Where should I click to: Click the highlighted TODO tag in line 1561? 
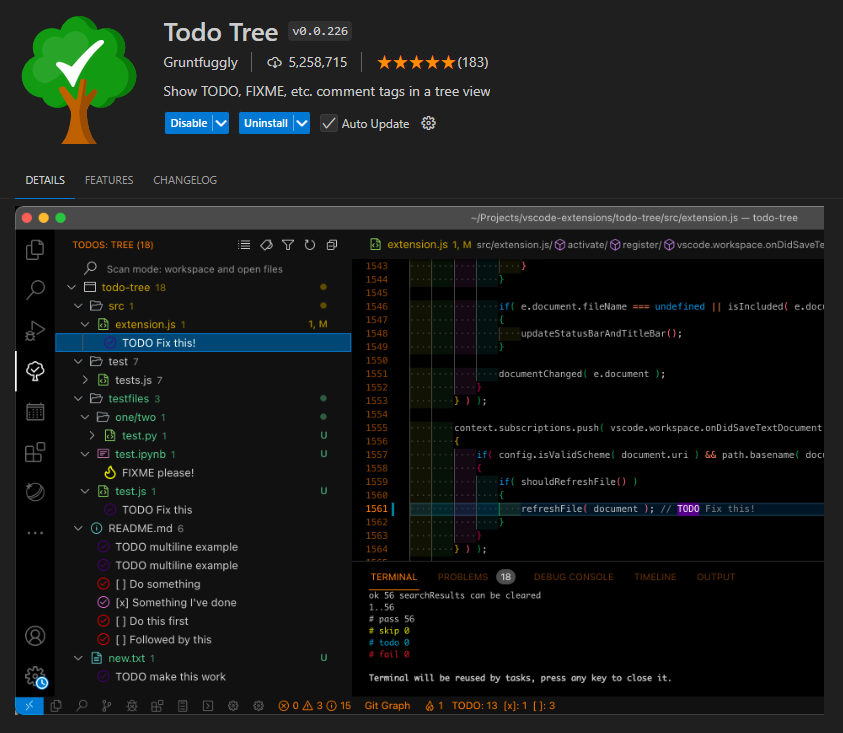688,509
